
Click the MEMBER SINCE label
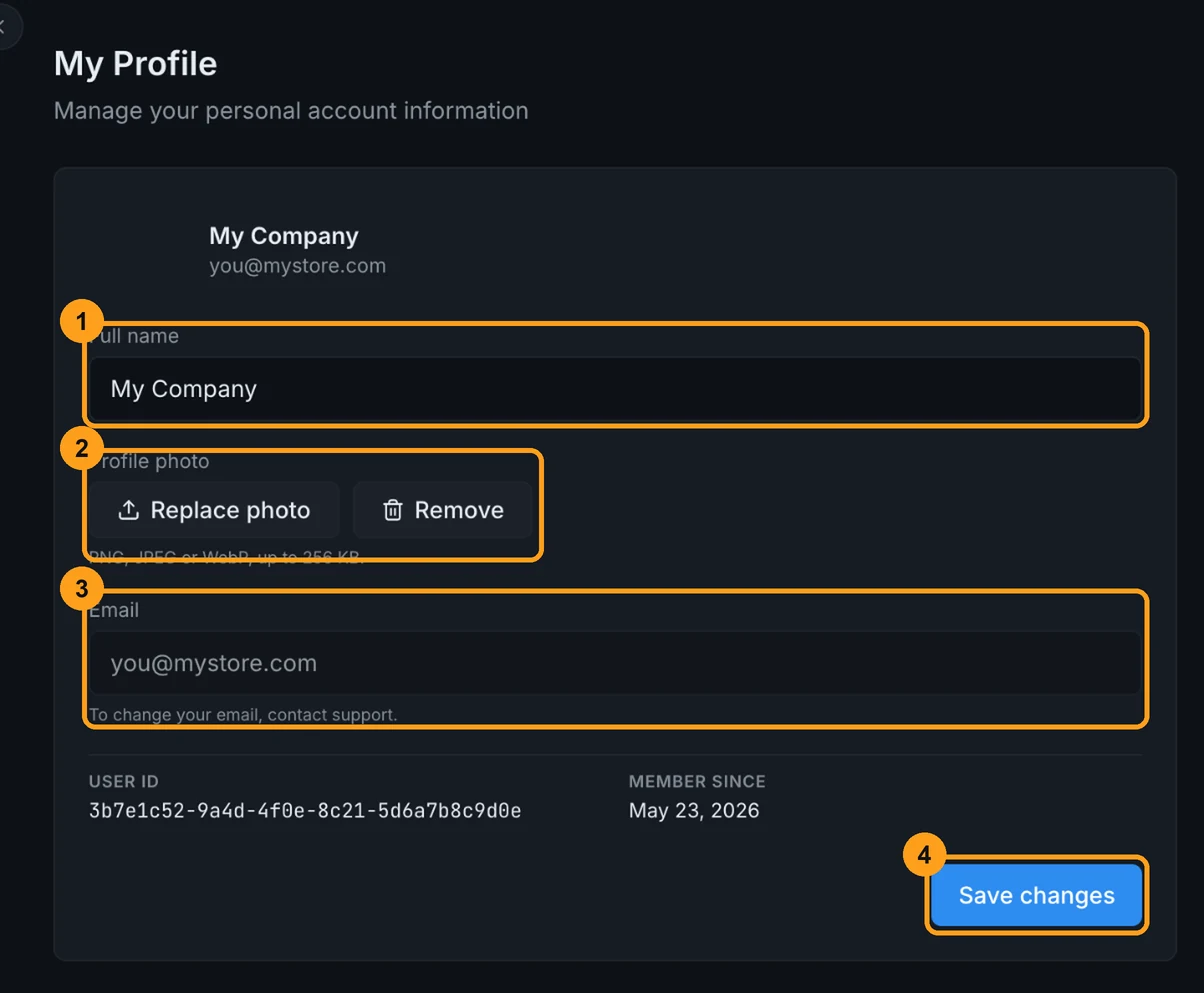697,782
